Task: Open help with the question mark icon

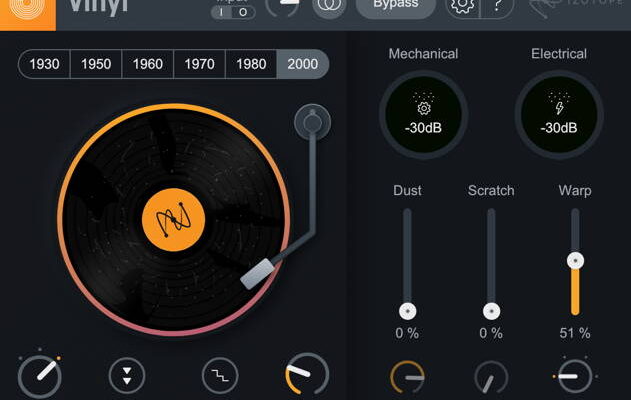Action: point(497,6)
